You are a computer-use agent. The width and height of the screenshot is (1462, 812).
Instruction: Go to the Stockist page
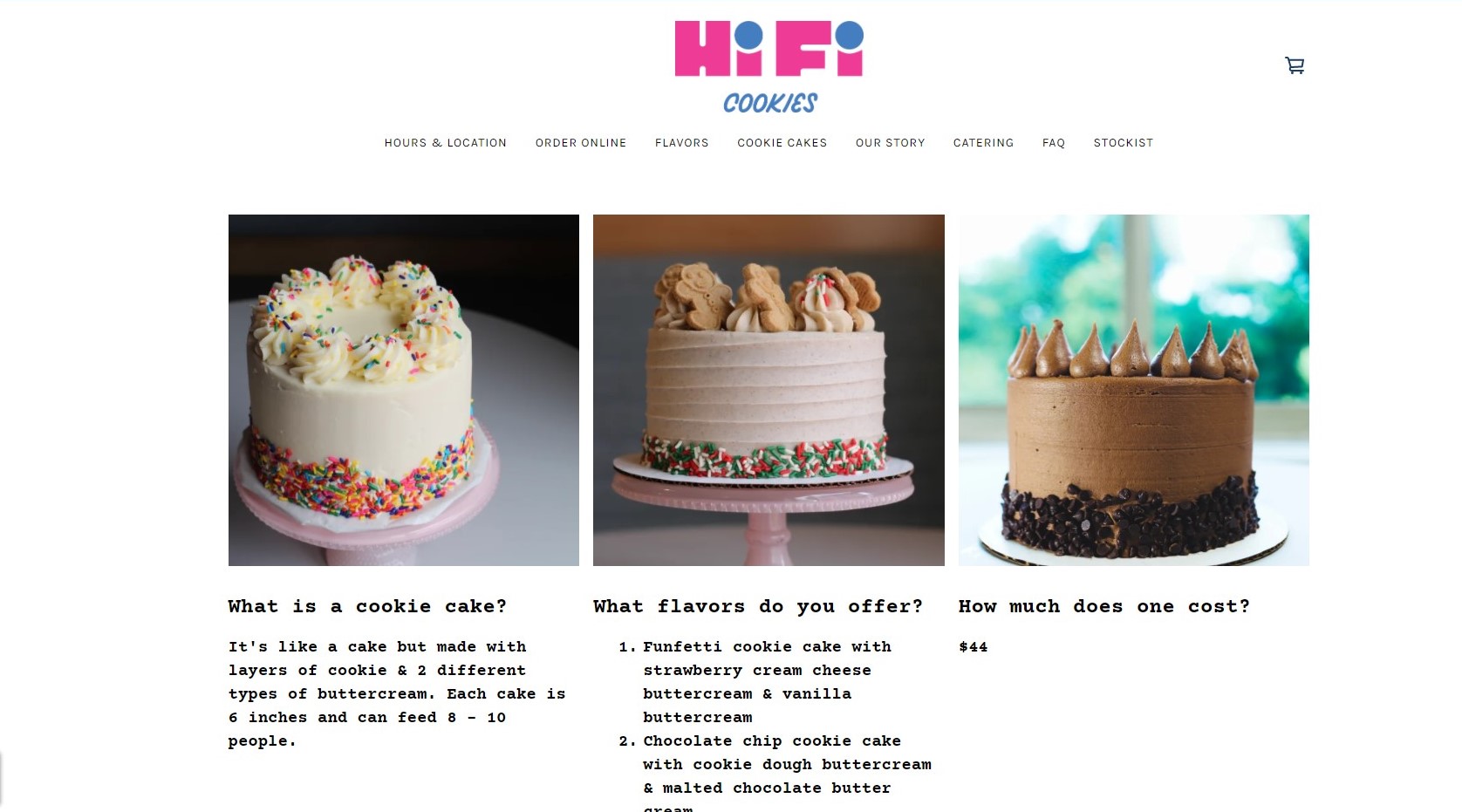[x=1124, y=143]
